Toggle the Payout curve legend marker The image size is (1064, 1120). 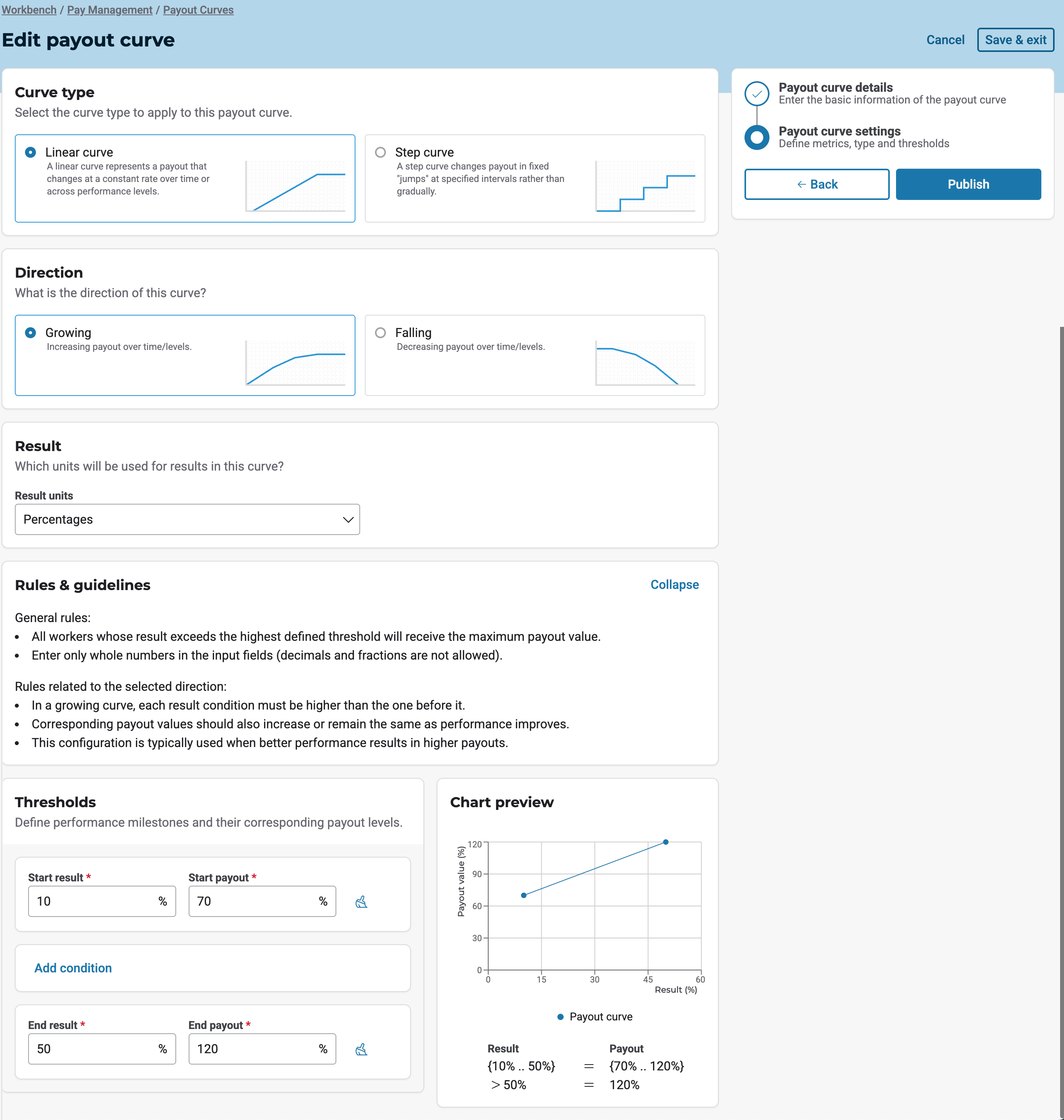561,1017
